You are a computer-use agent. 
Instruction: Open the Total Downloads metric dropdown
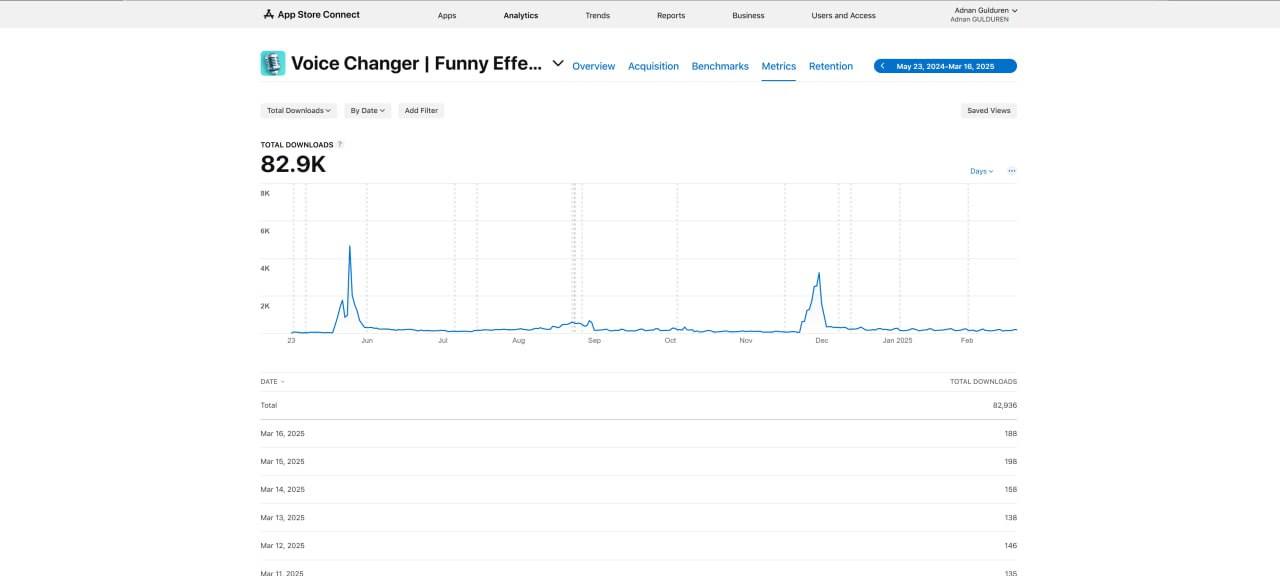tap(298, 111)
